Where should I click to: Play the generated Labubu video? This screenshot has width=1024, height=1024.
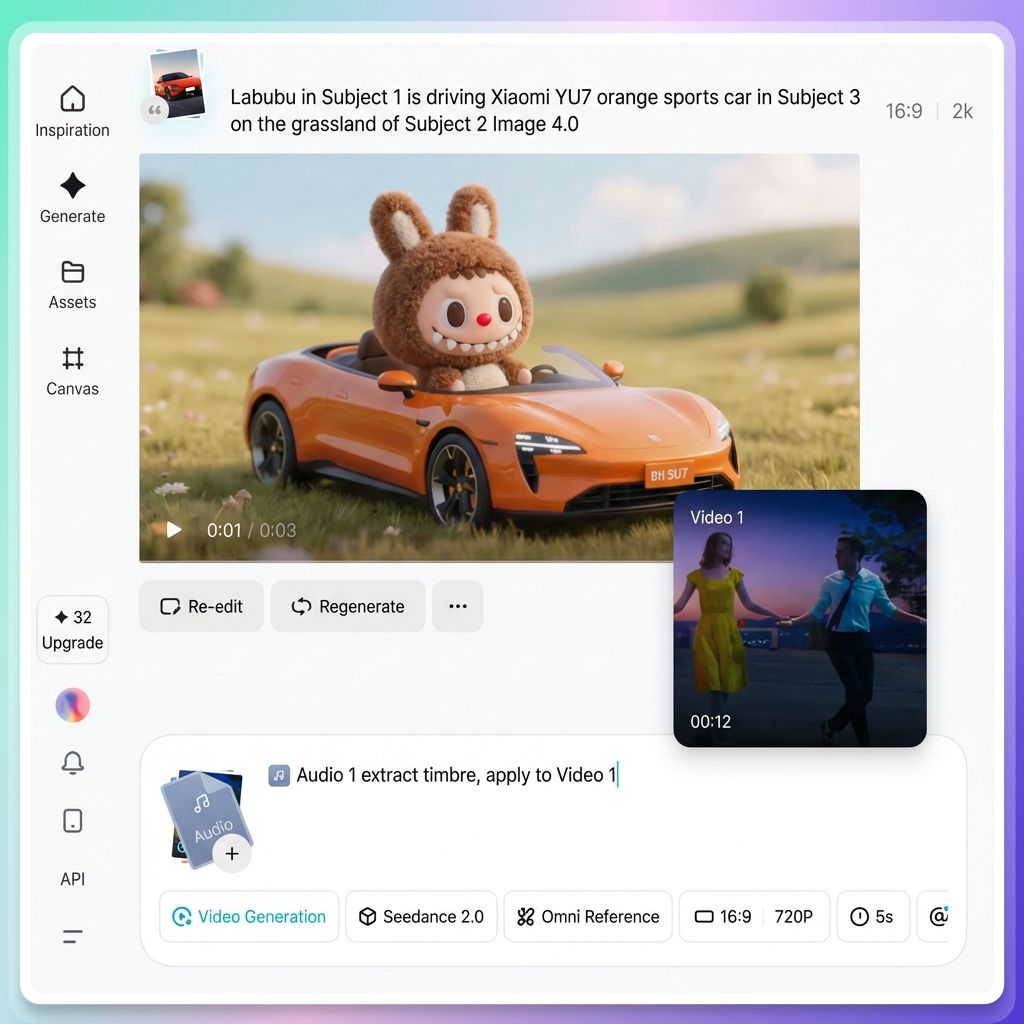coord(174,530)
